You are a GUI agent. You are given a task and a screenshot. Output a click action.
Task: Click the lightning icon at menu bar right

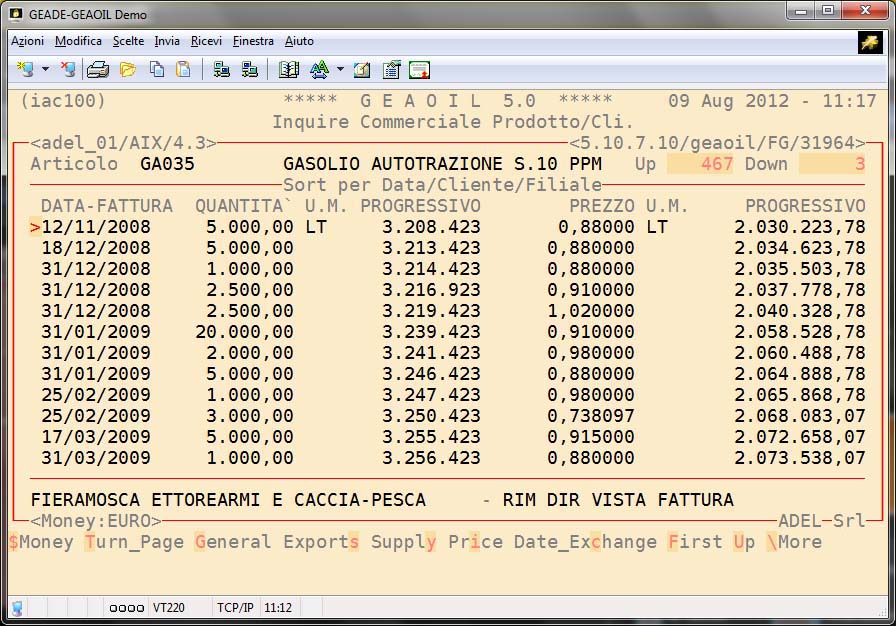coord(869,41)
